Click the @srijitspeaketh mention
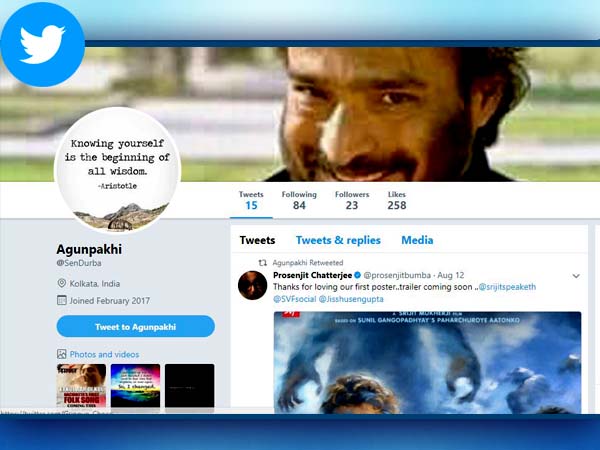This screenshot has width=600, height=450. click(507, 287)
